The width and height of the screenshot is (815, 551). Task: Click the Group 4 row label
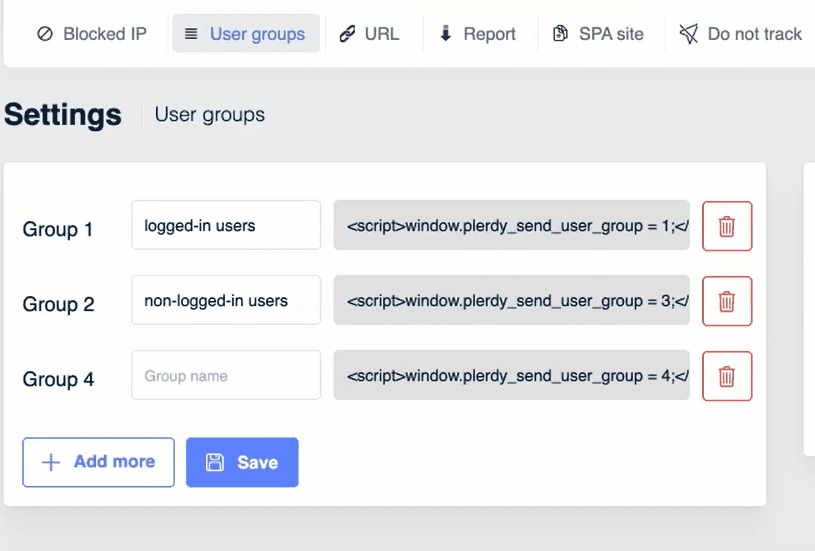tap(59, 380)
